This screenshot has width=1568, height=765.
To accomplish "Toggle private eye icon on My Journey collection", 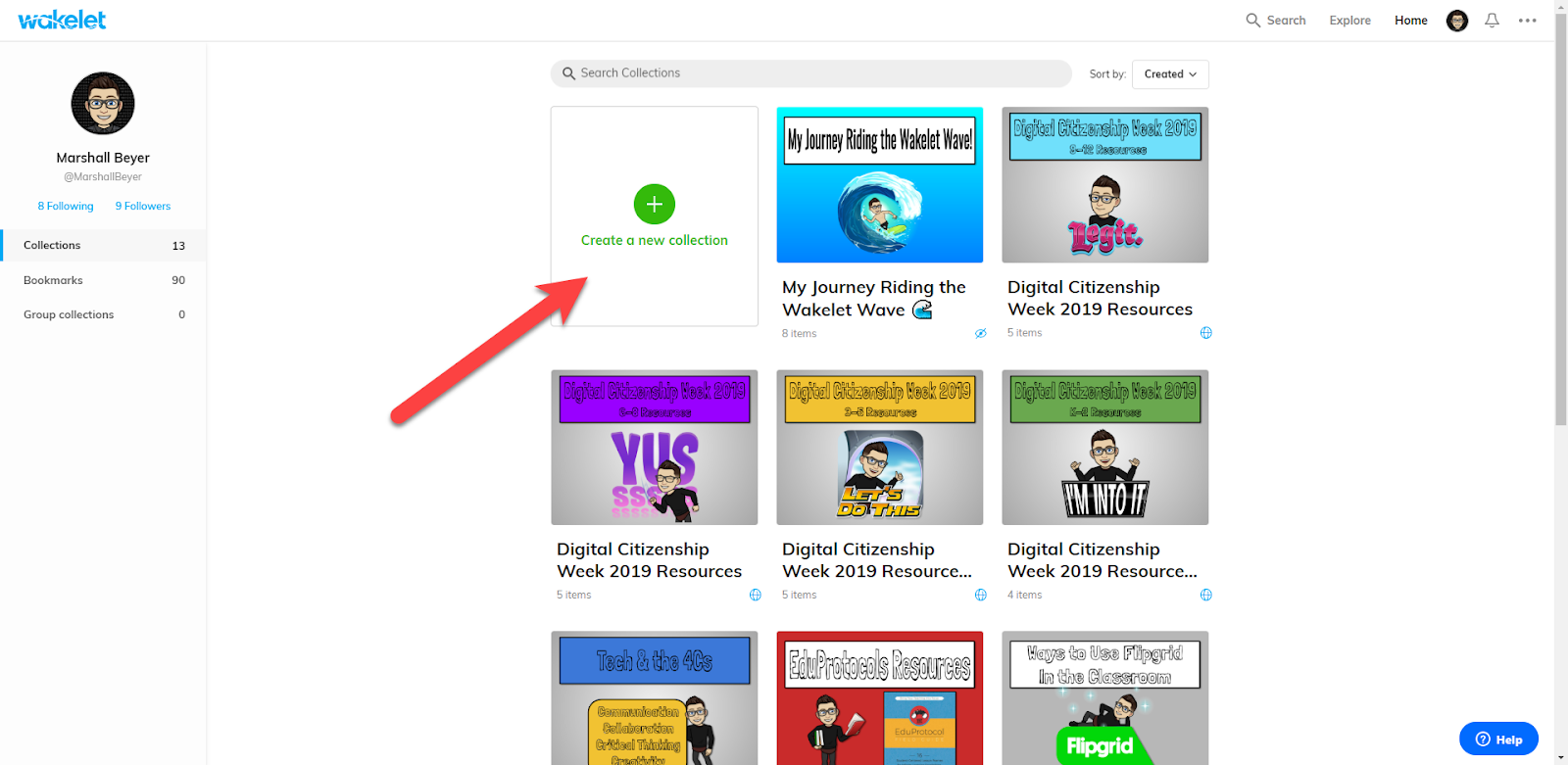I will pos(980,333).
